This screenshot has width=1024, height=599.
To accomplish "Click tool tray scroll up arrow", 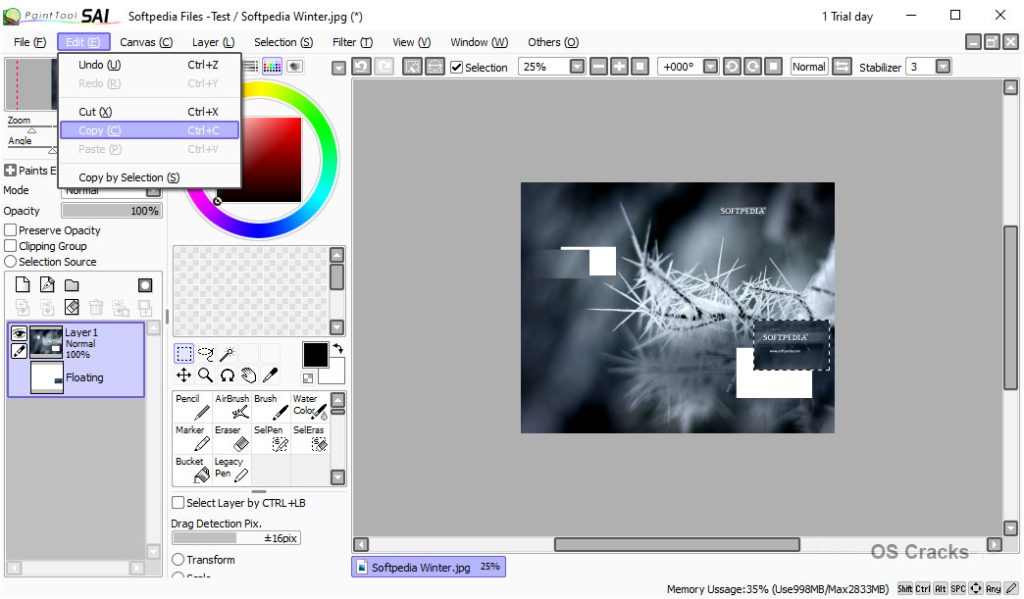I will pos(338,400).
